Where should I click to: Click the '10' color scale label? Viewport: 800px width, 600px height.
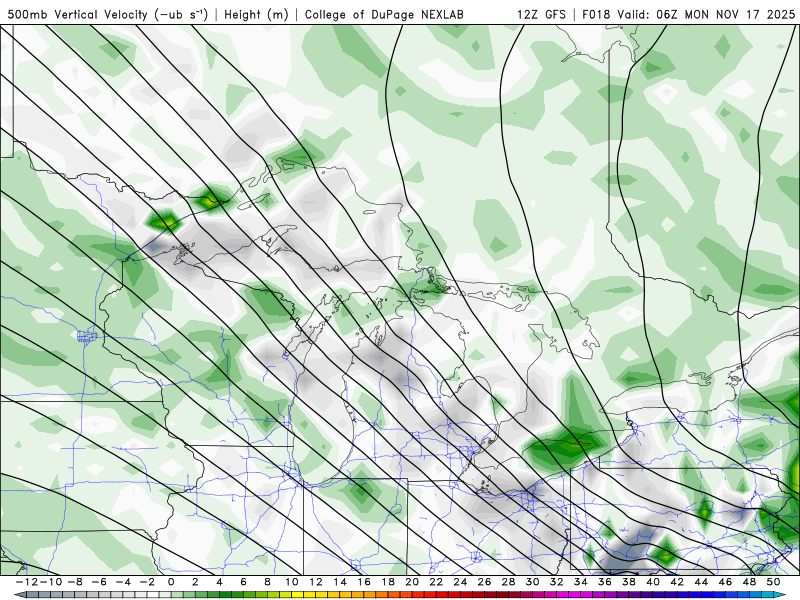click(292, 582)
